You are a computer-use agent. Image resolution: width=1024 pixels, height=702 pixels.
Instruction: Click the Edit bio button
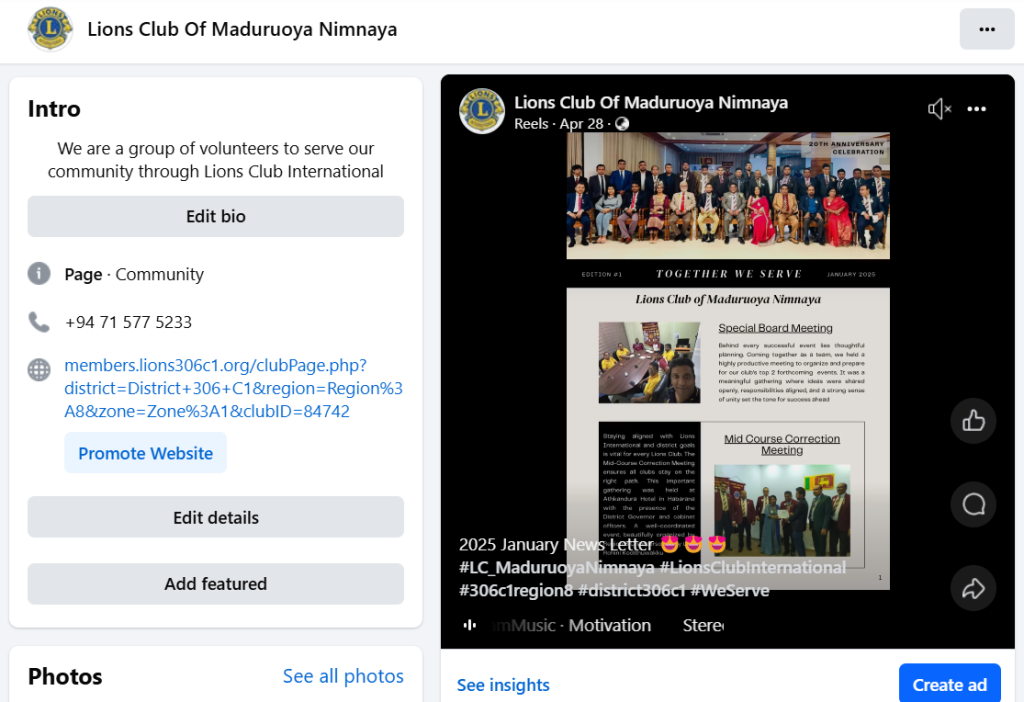(216, 216)
